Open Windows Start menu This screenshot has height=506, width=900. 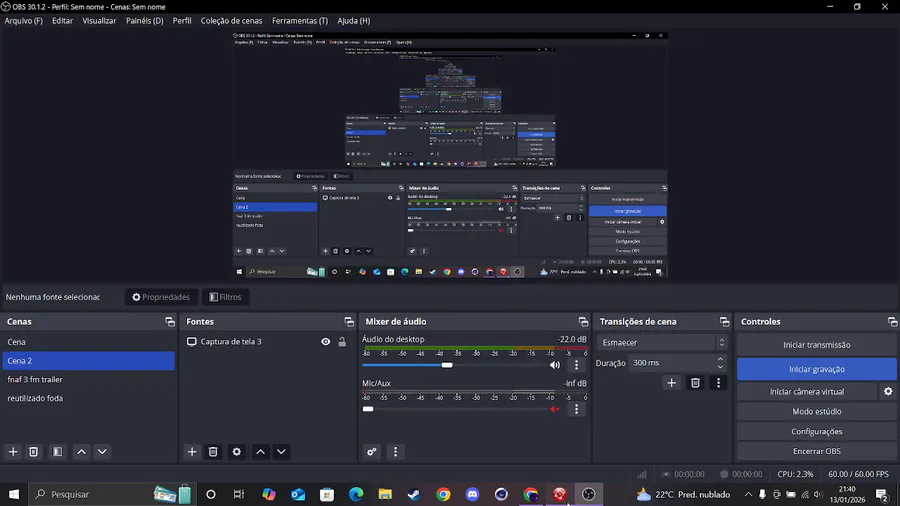point(14,494)
